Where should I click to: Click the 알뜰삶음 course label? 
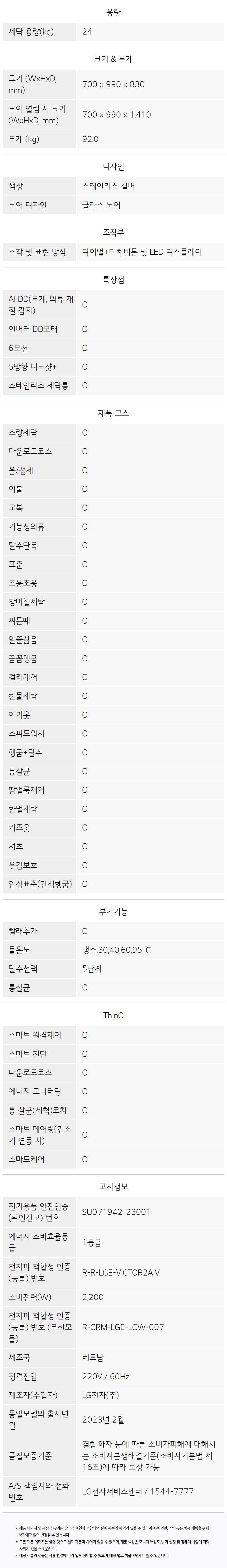(x=23, y=640)
